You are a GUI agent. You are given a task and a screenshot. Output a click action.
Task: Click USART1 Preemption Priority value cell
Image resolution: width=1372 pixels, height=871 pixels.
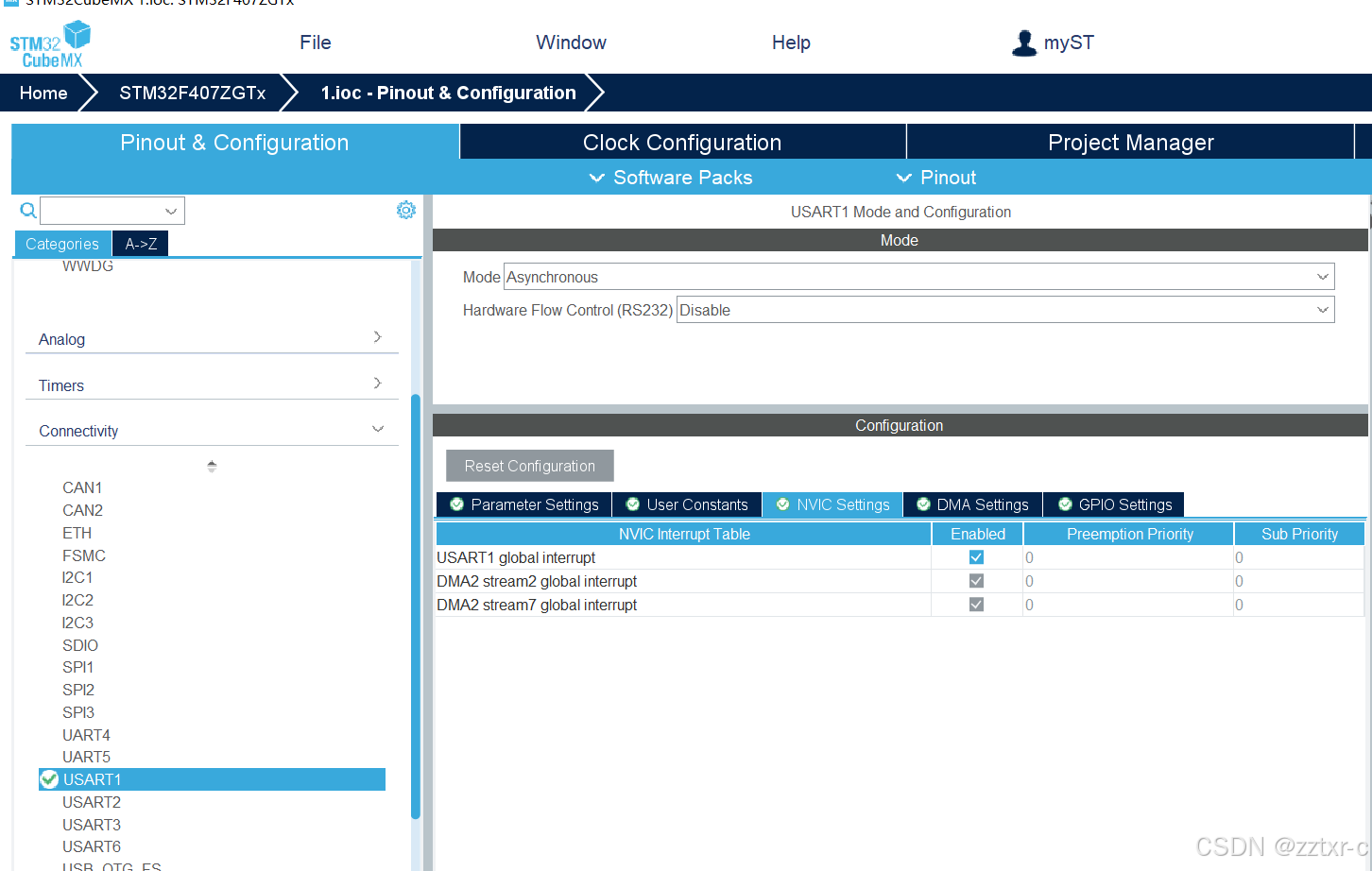point(1128,557)
